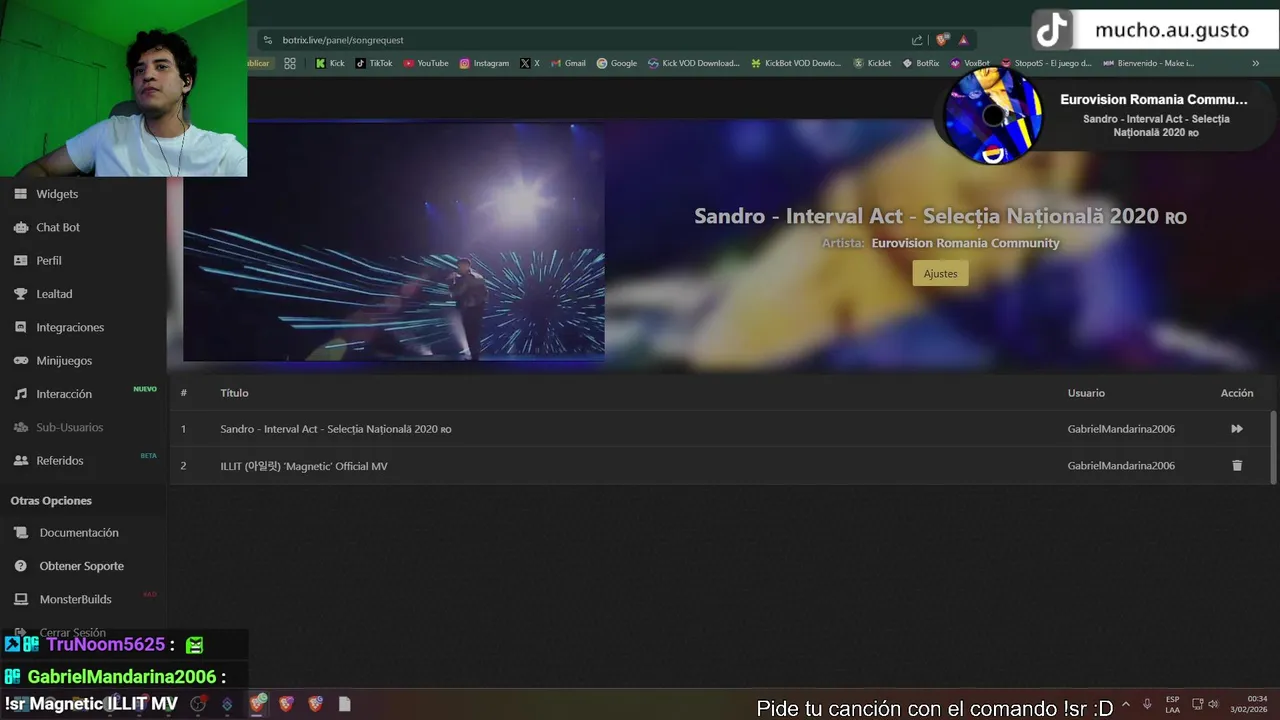Click the Obtener Soporte question icon
1280x720 pixels.
(x=20, y=566)
